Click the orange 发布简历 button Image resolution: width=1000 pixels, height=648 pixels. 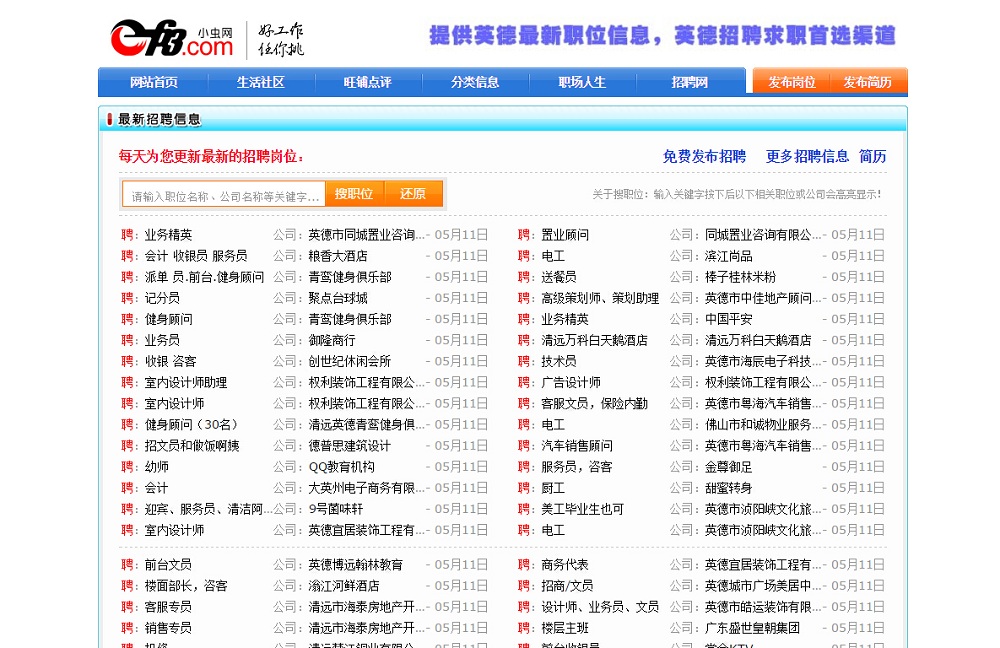[867, 82]
